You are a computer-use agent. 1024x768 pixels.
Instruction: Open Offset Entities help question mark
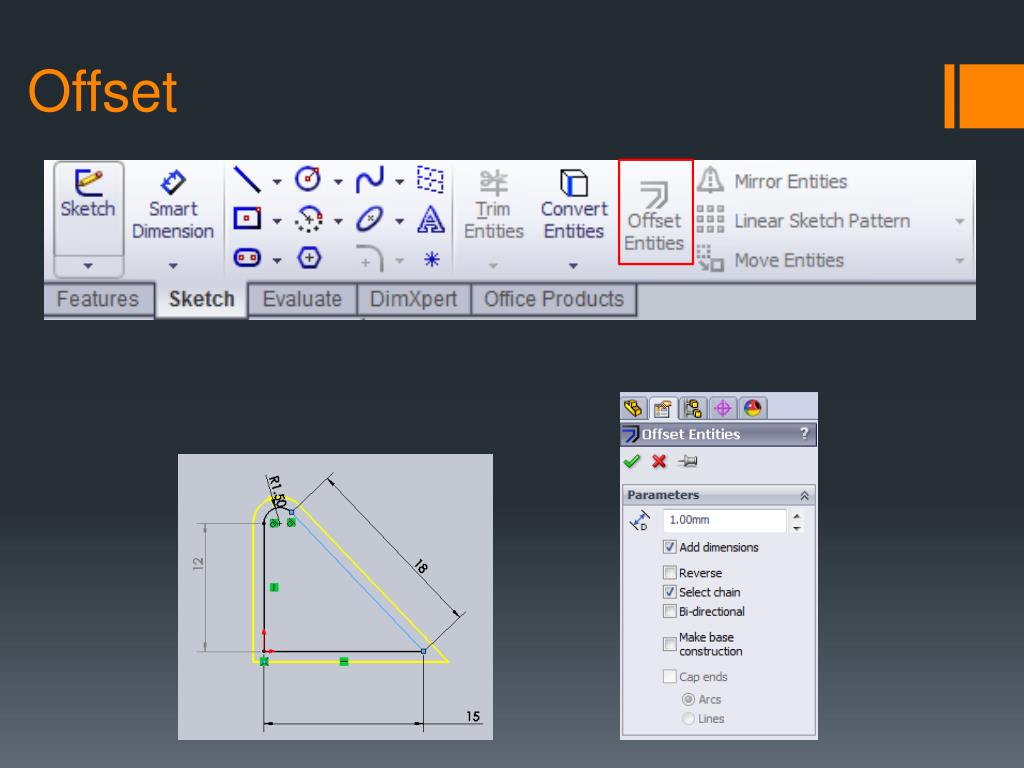(x=805, y=433)
